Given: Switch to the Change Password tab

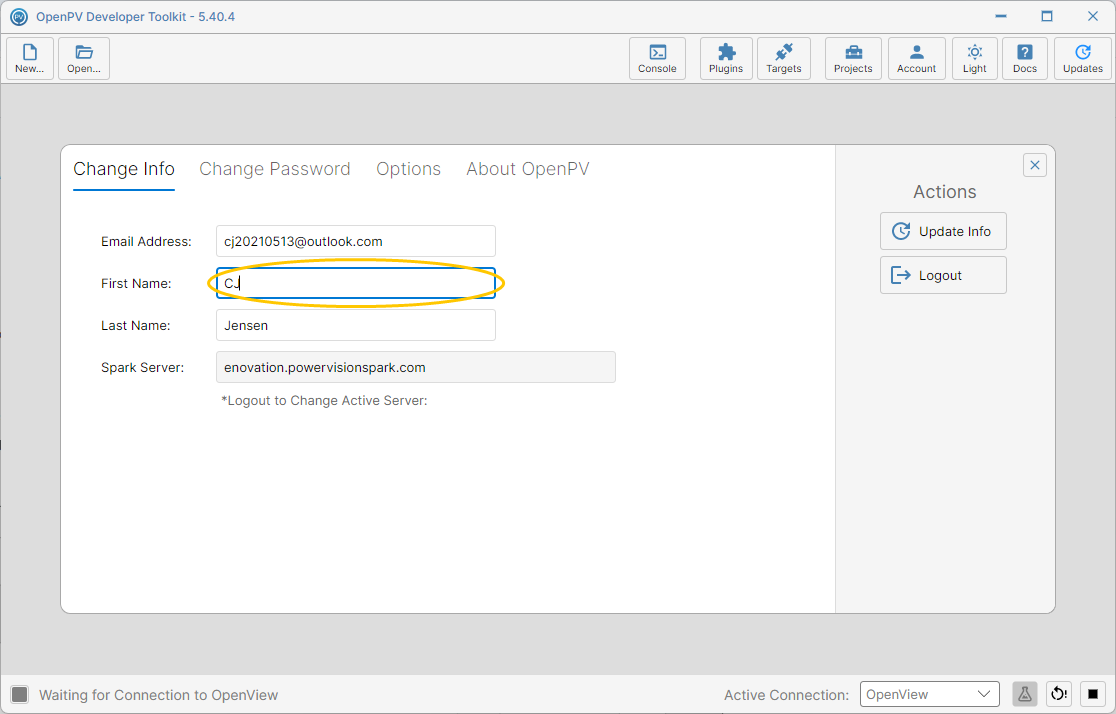Looking at the screenshot, I should tap(275, 169).
